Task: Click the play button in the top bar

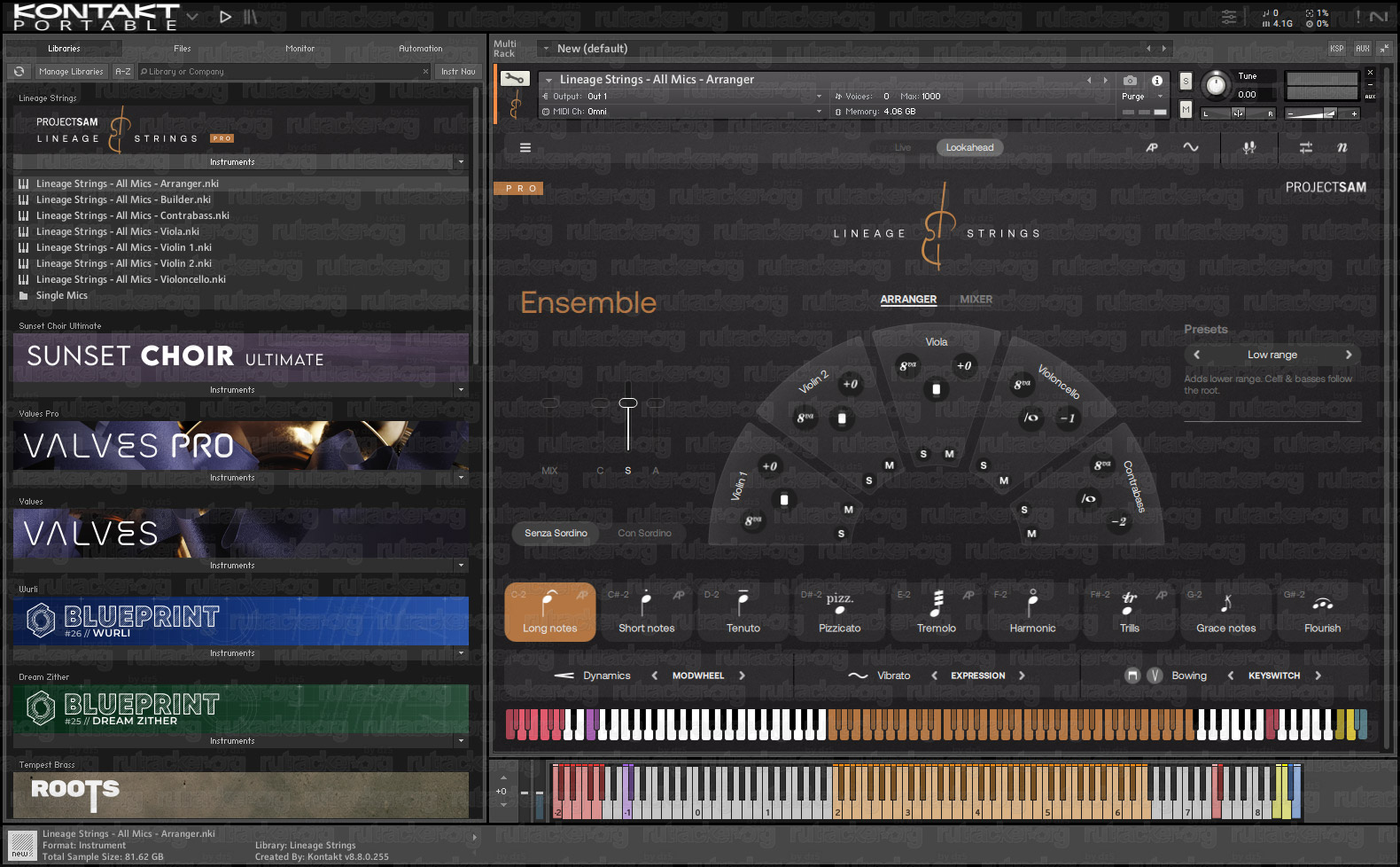Action: pyautogui.click(x=225, y=17)
